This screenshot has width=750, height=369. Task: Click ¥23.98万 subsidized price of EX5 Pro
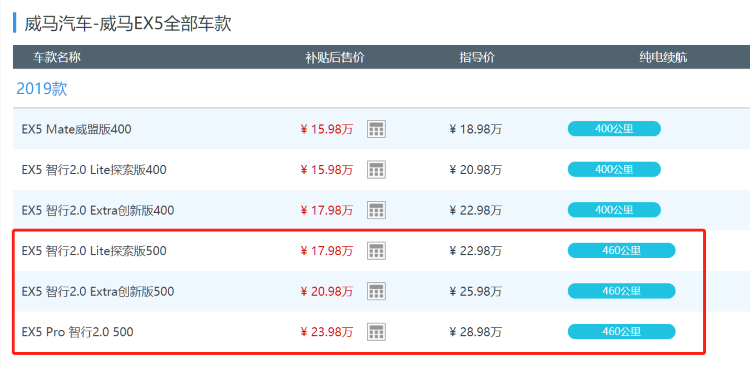tap(327, 332)
